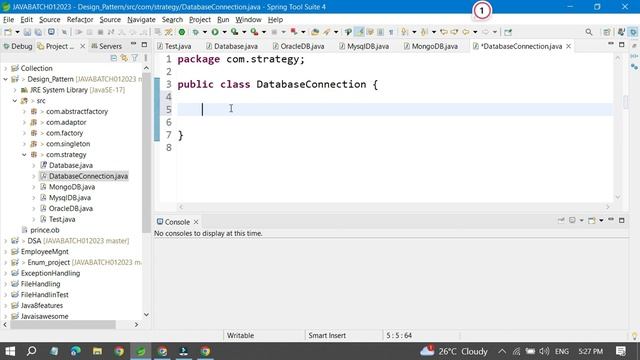This screenshot has height=360, width=640.
Task: Click the search magnifier icon in toolbar
Action: point(589,32)
